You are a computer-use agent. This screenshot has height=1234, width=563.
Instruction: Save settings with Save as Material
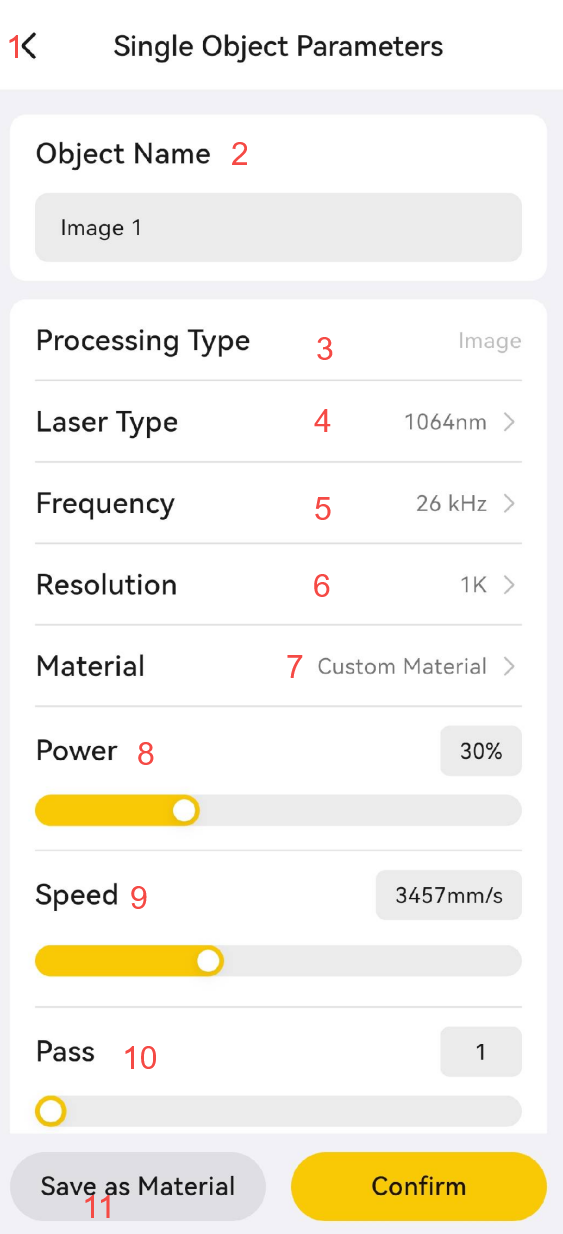pos(138,1187)
